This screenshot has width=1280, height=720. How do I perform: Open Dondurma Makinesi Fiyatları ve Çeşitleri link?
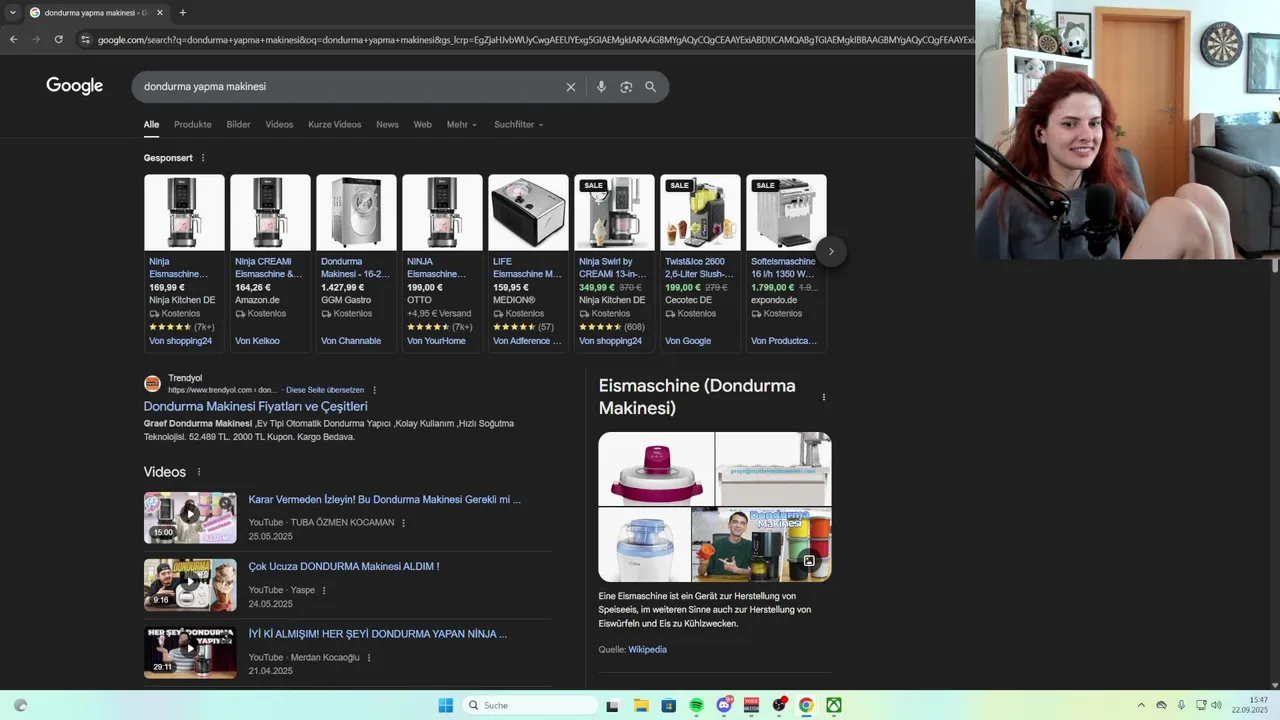(256, 407)
